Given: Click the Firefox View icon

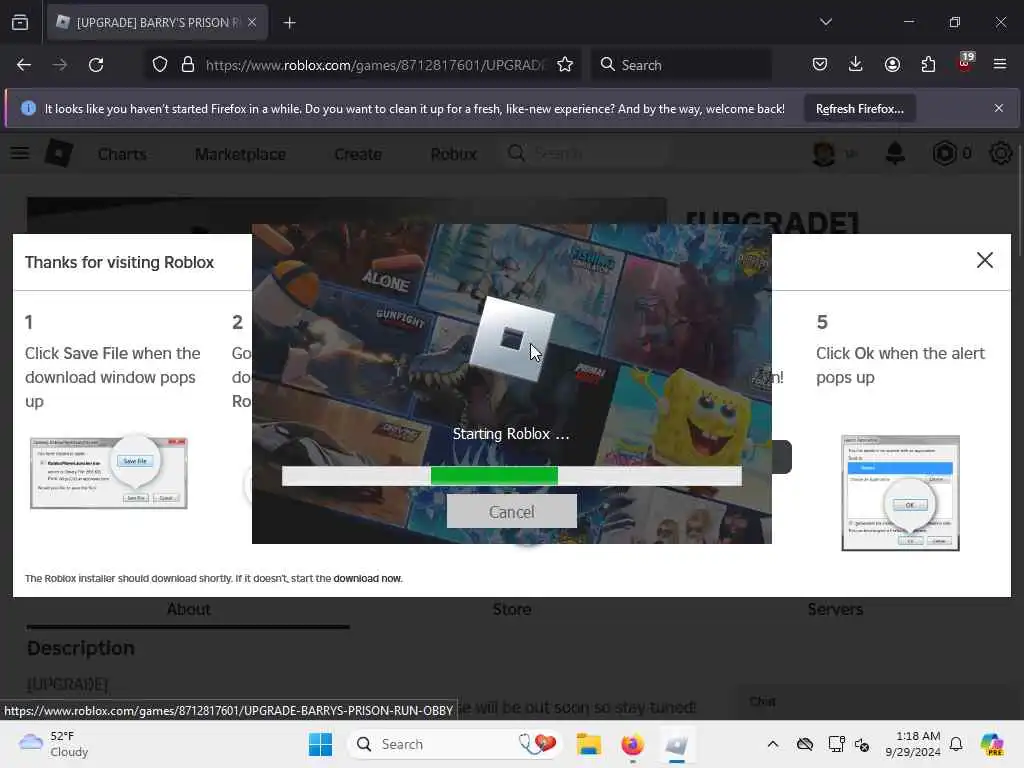Looking at the screenshot, I should pos(20,23).
